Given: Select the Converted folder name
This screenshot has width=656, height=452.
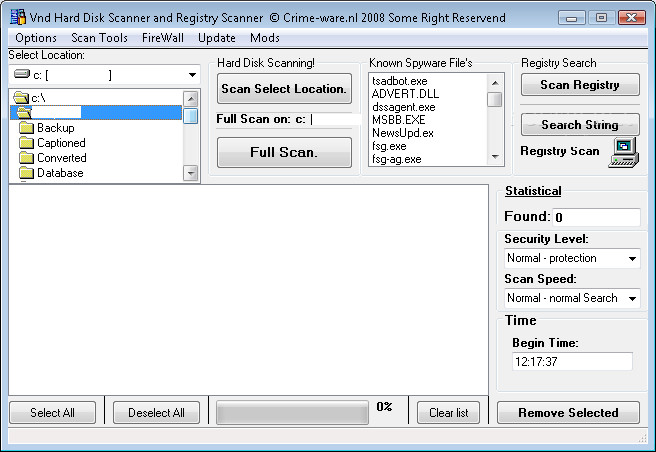Looking at the screenshot, I should [x=62, y=158].
